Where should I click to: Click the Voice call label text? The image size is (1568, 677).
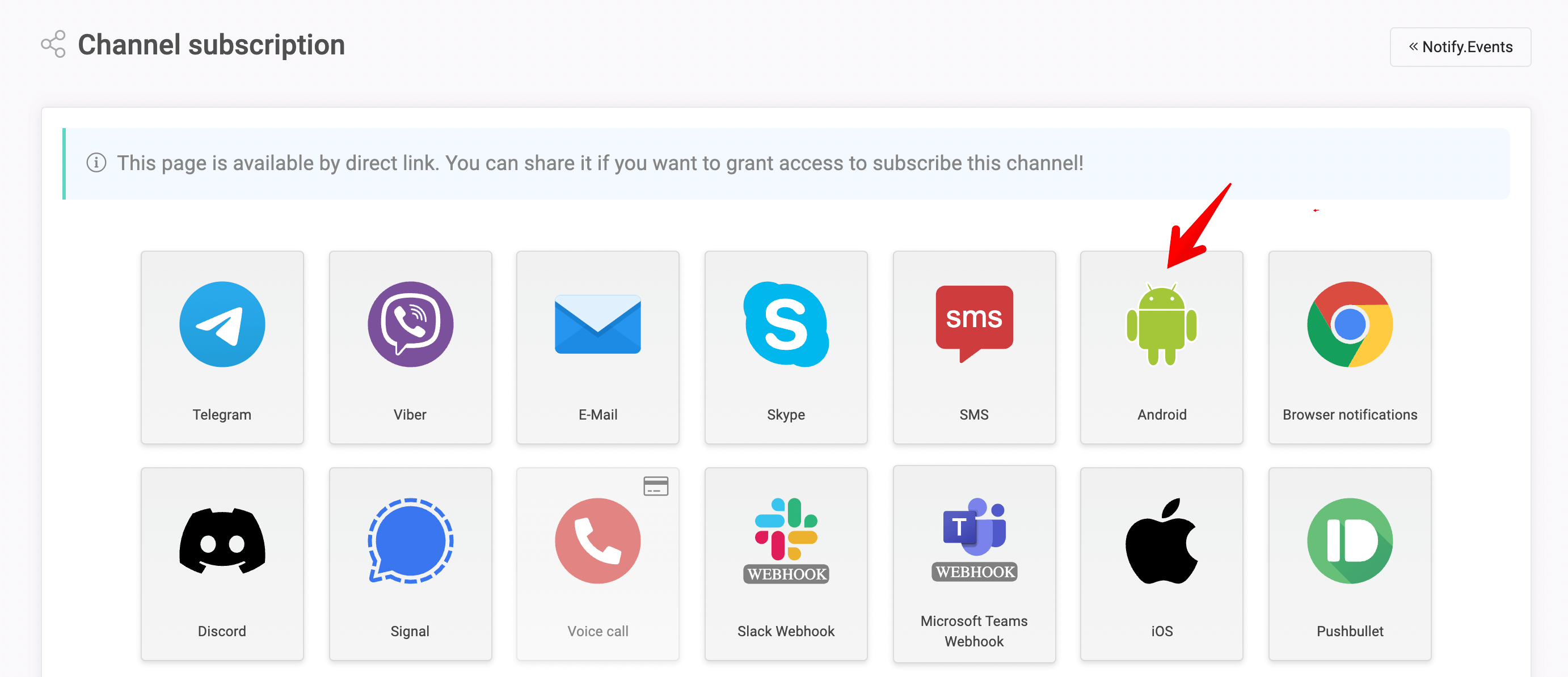[x=598, y=632]
